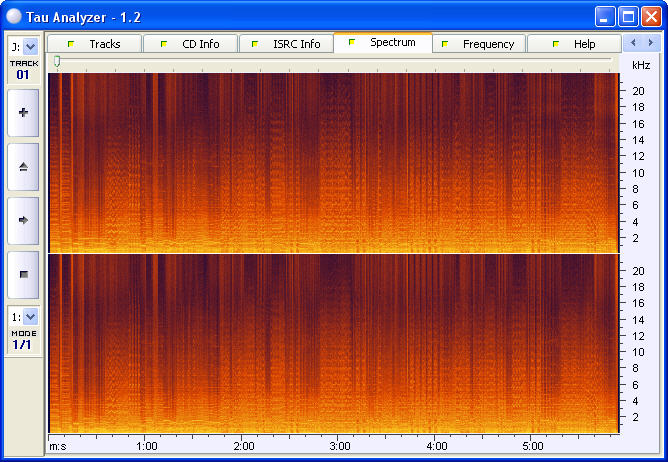Click upper channel spectrogram at 3:00
Viewport: 668px width, 462px height.
coord(339,162)
